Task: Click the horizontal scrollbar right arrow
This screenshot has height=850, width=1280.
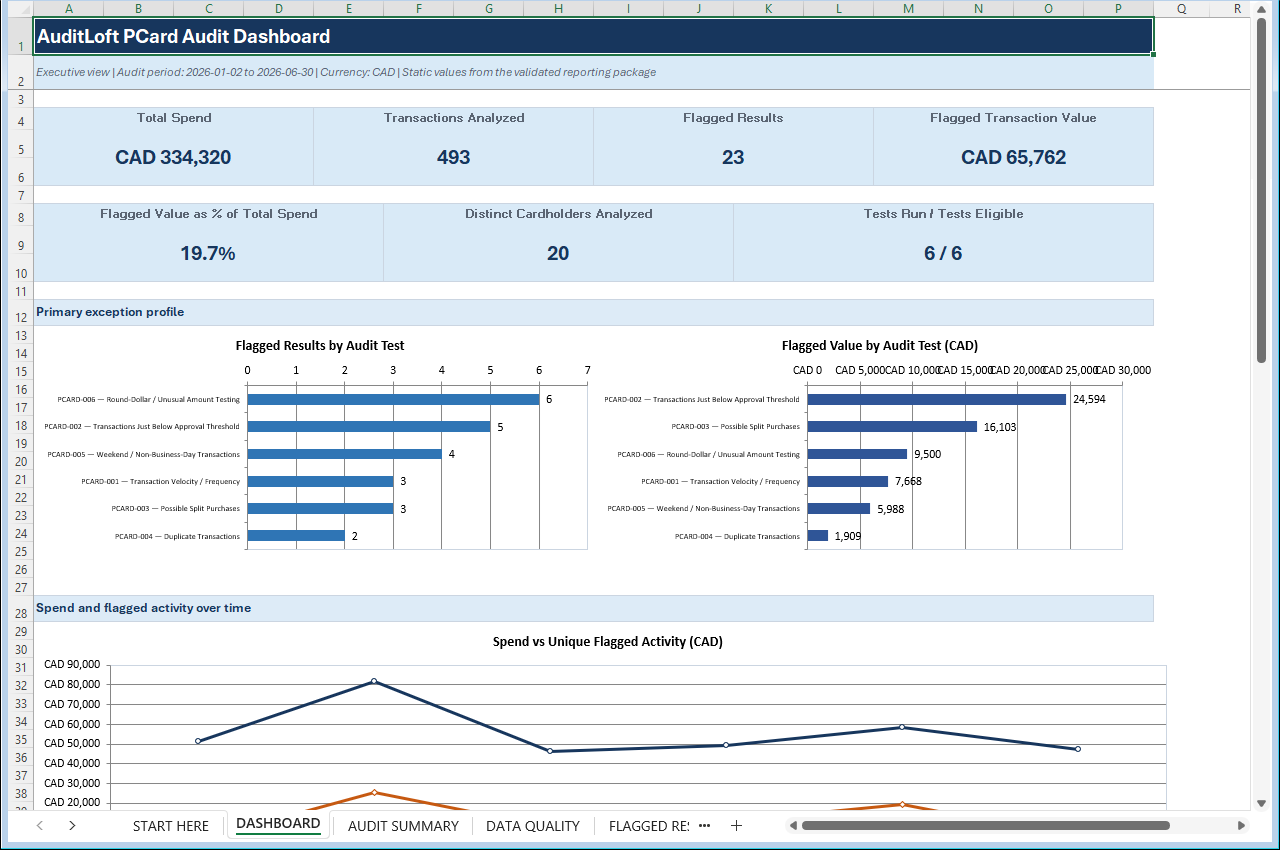Action: [x=1241, y=825]
